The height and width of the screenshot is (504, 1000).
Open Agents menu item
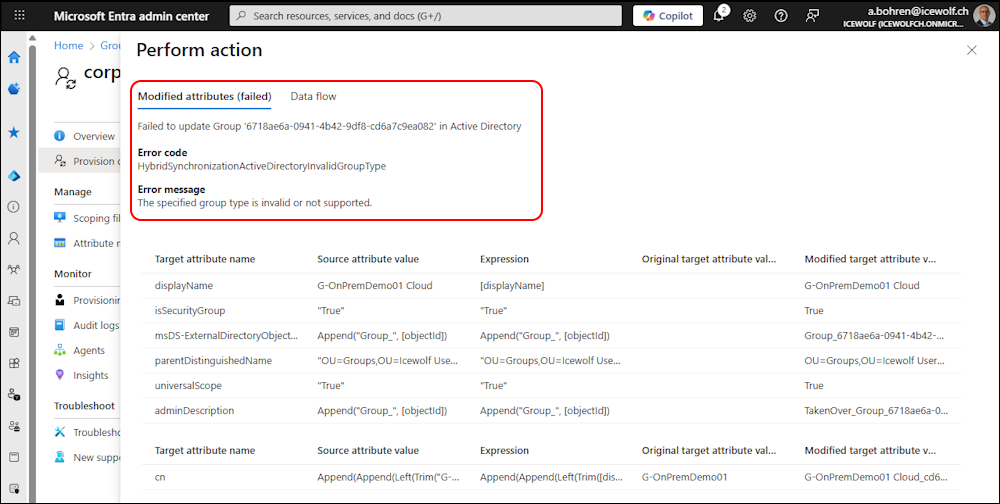tap(88, 351)
